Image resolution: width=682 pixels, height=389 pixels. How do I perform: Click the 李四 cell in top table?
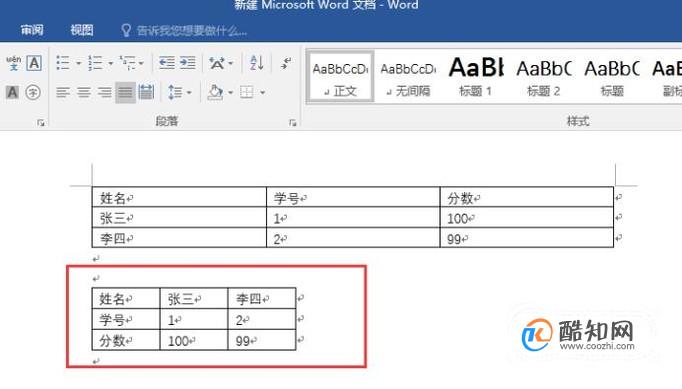point(179,238)
